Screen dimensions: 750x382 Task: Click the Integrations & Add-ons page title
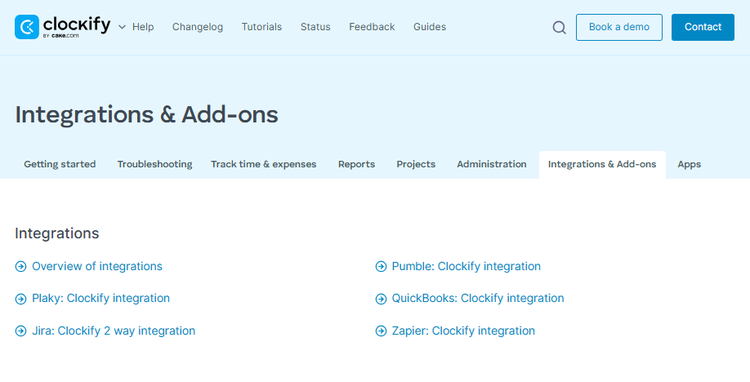pos(146,115)
